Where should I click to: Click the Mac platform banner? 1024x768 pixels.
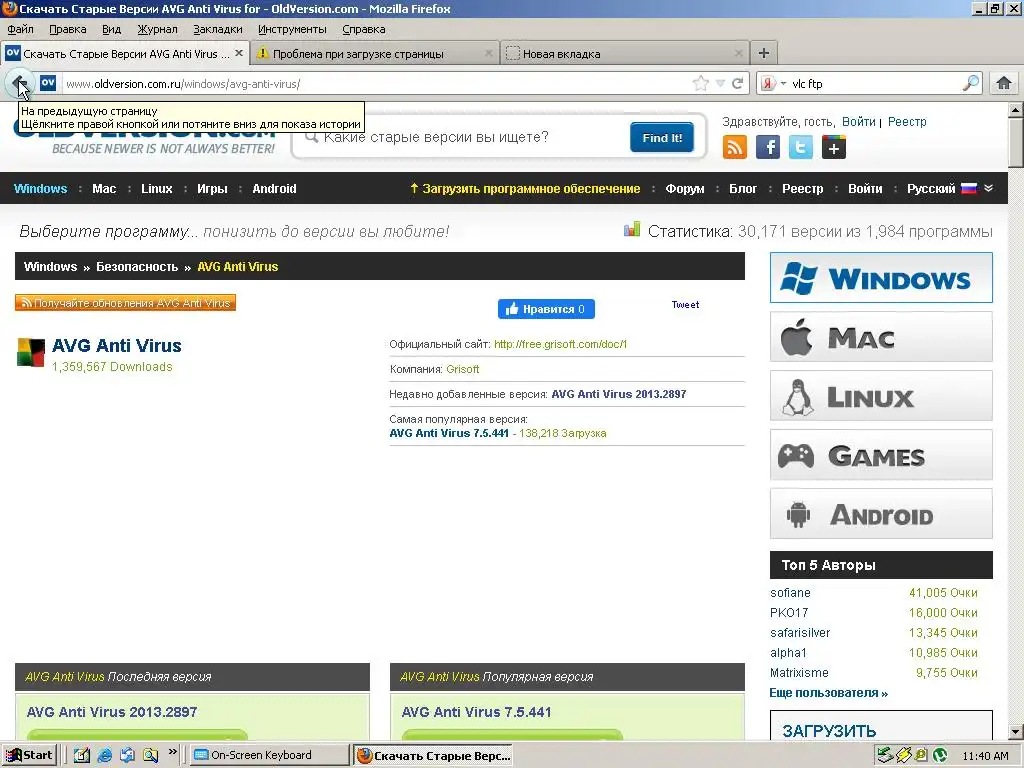coord(881,337)
